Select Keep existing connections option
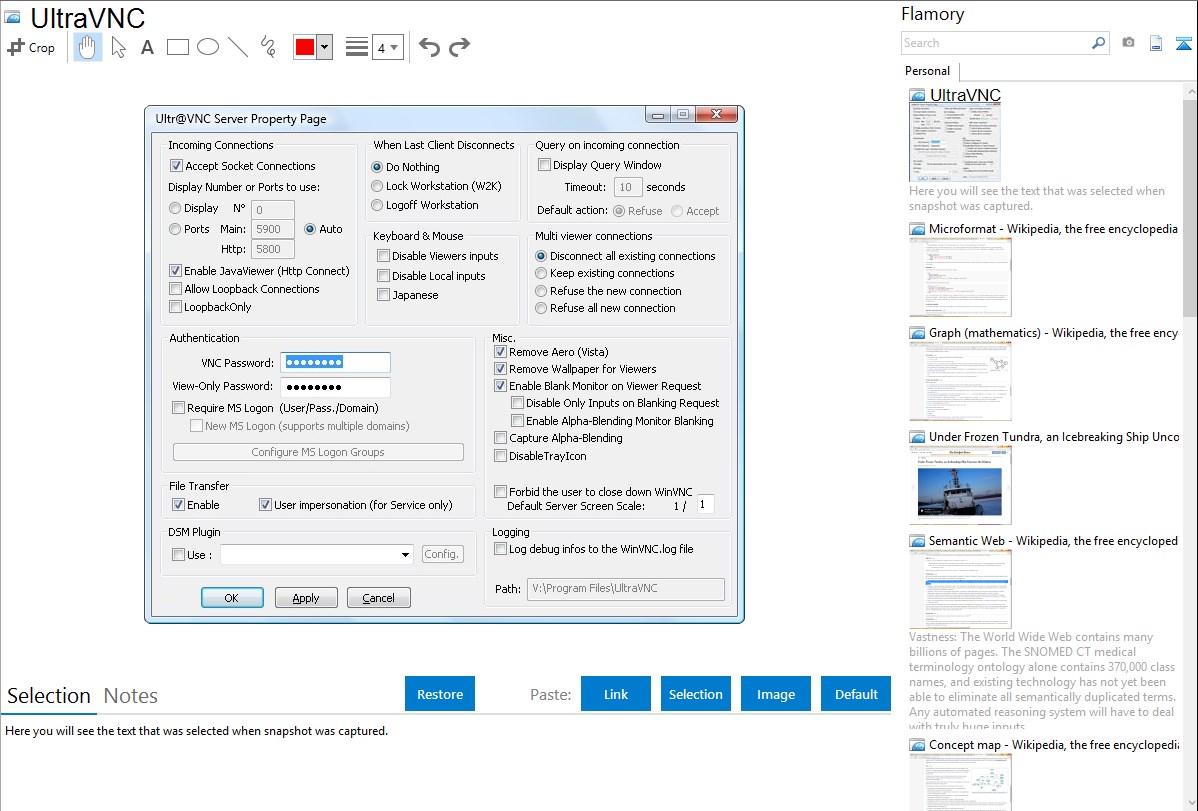This screenshot has height=811, width=1198. tap(541, 274)
